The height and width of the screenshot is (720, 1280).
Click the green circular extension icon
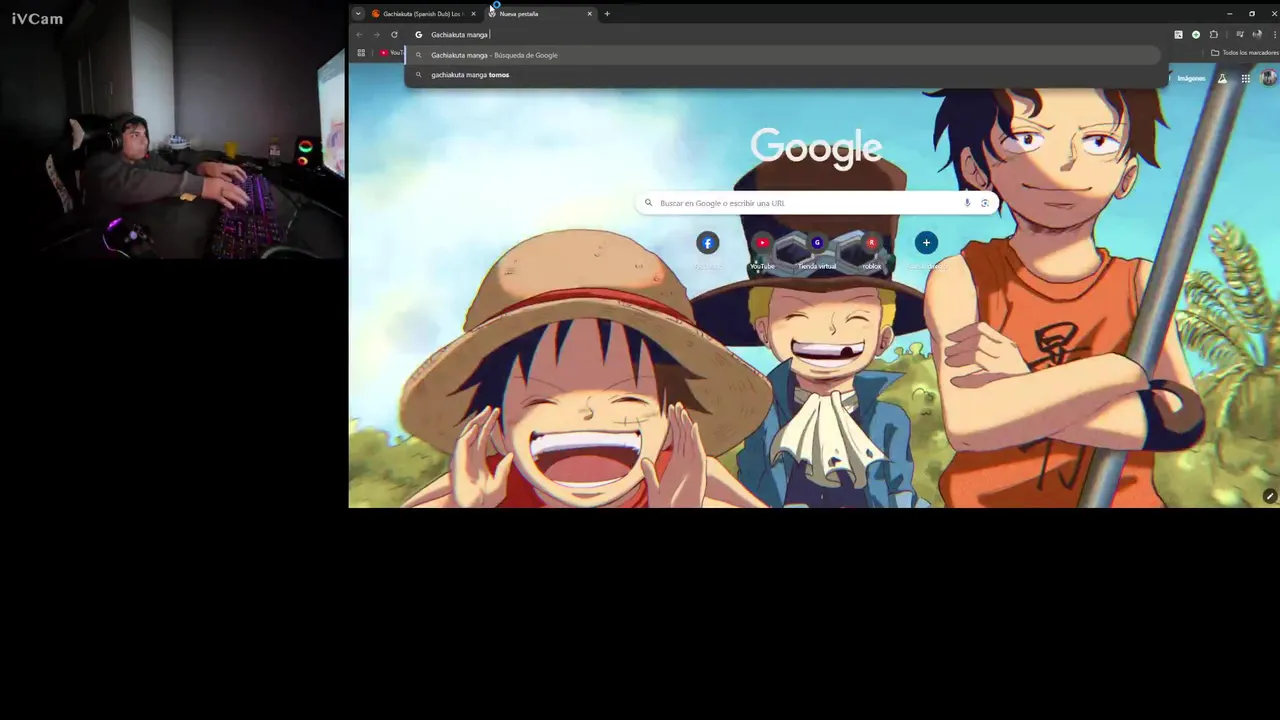(x=1196, y=35)
